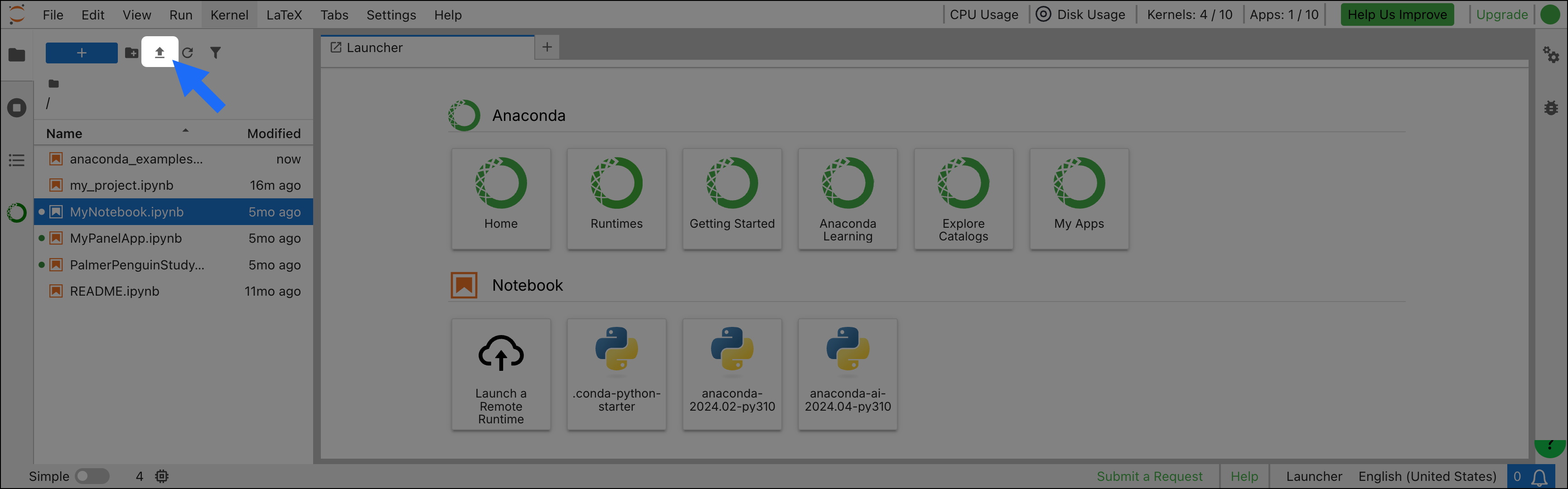1568x489 pixels.
Task: Open a new launcher tab with the plus button
Action: coord(547,48)
